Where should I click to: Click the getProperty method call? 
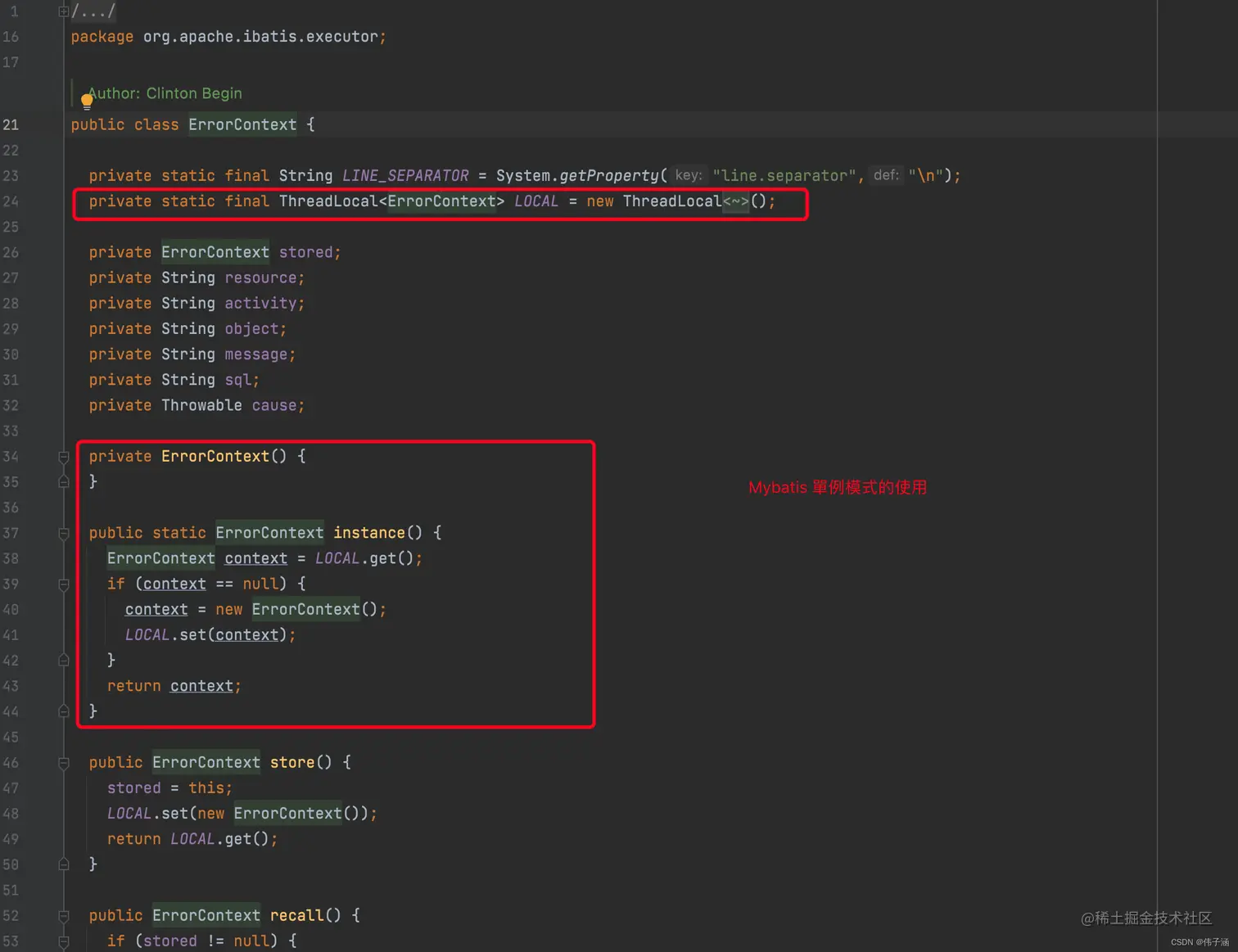608,176
